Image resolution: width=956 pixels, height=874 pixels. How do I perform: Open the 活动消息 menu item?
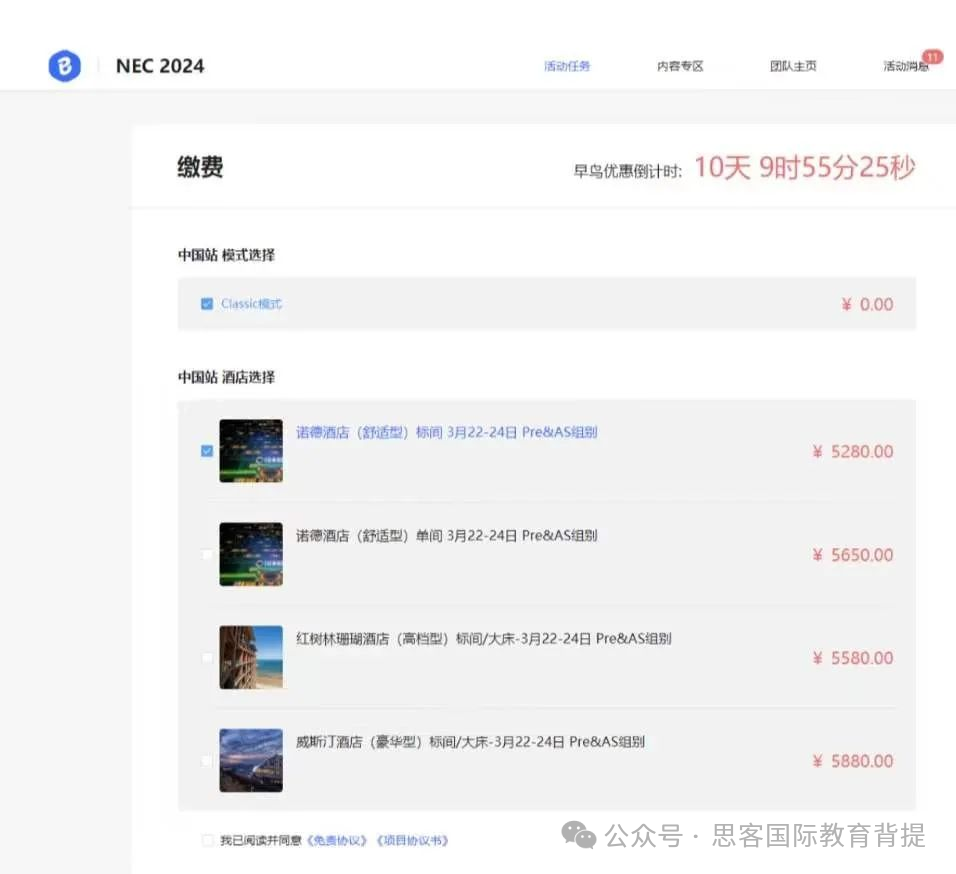coord(906,66)
